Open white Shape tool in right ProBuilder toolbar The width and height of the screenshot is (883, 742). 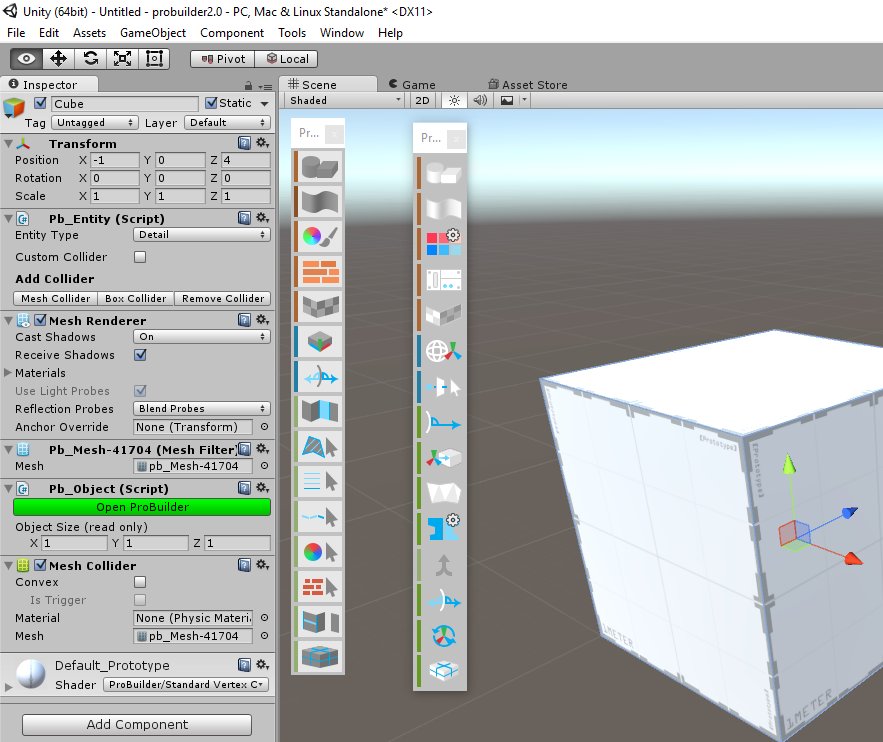click(x=443, y=172)
